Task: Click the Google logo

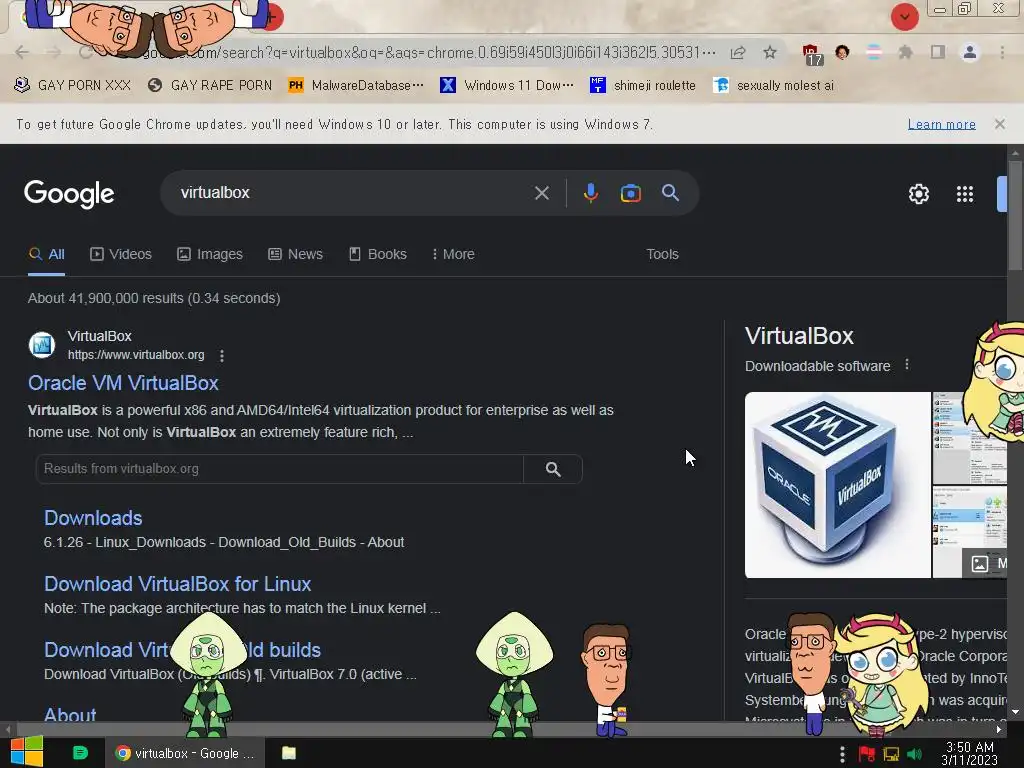Action: click(69, 193)
